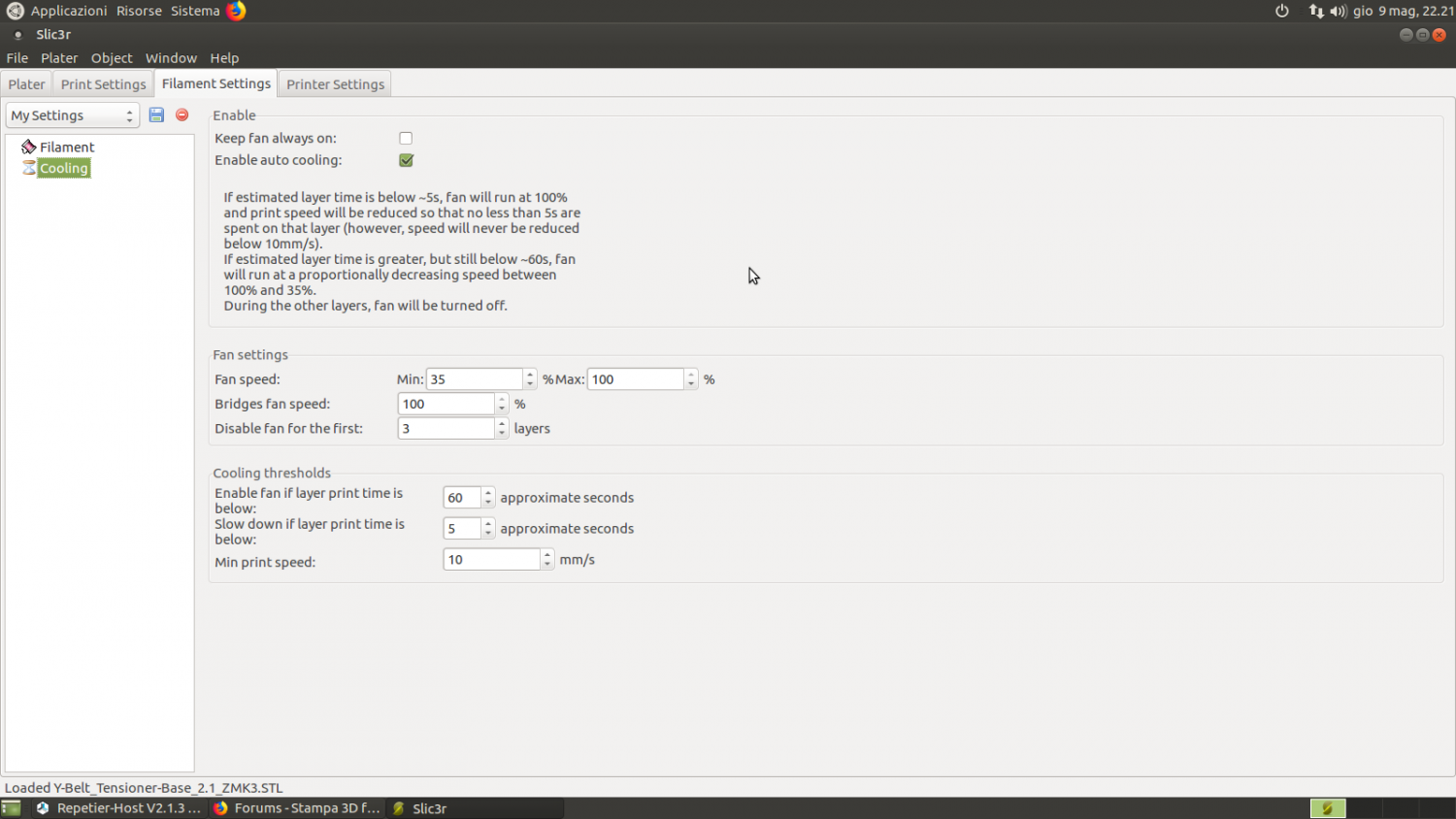
Task: Show desktop via bottom-left panel icon
Action: click(x=12, y=808)
